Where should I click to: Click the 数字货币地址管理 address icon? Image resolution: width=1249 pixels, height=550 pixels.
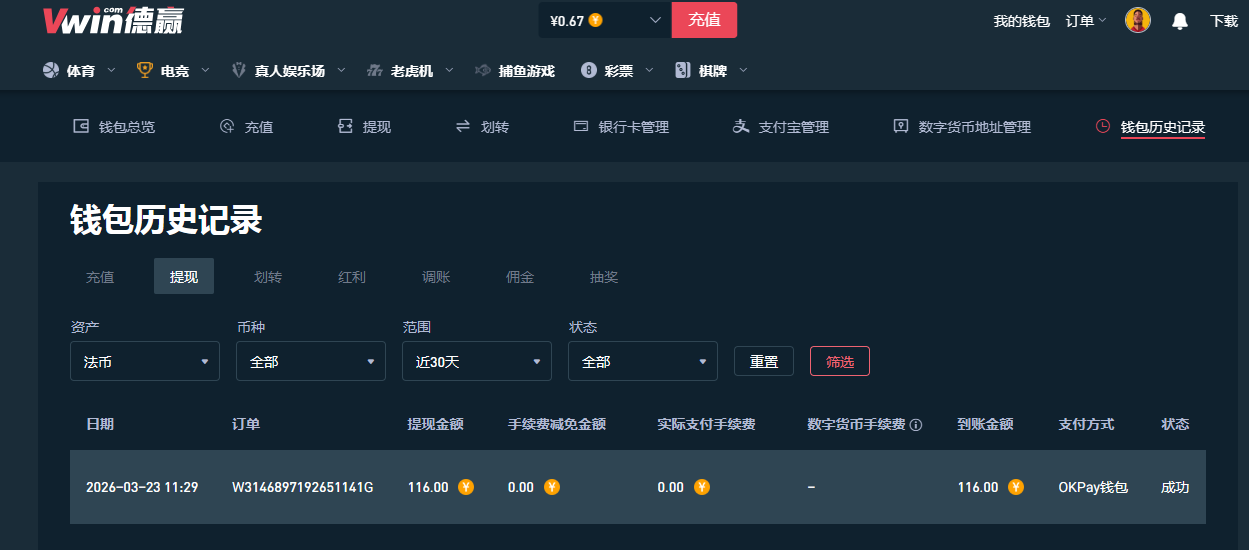(x=901, y=126)
